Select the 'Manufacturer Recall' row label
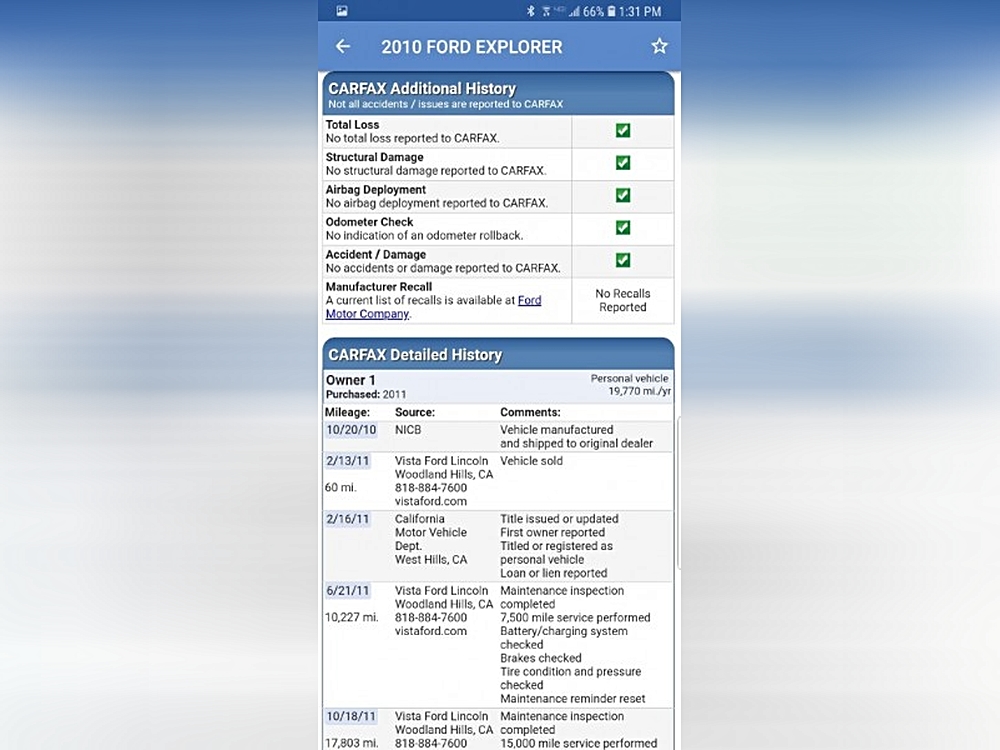This screenshot has height=750, width=1000. (x=379, y=287)
